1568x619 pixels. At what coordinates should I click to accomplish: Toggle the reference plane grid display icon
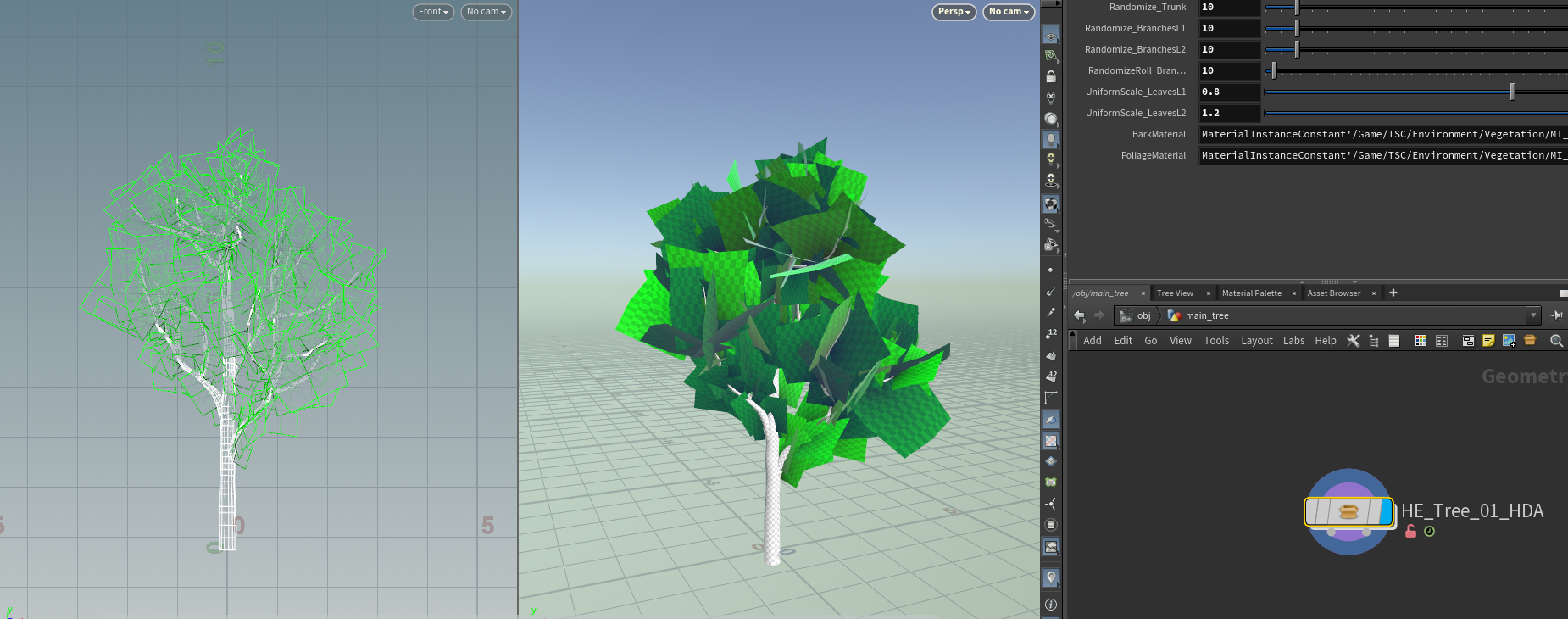pos(1051,36)
